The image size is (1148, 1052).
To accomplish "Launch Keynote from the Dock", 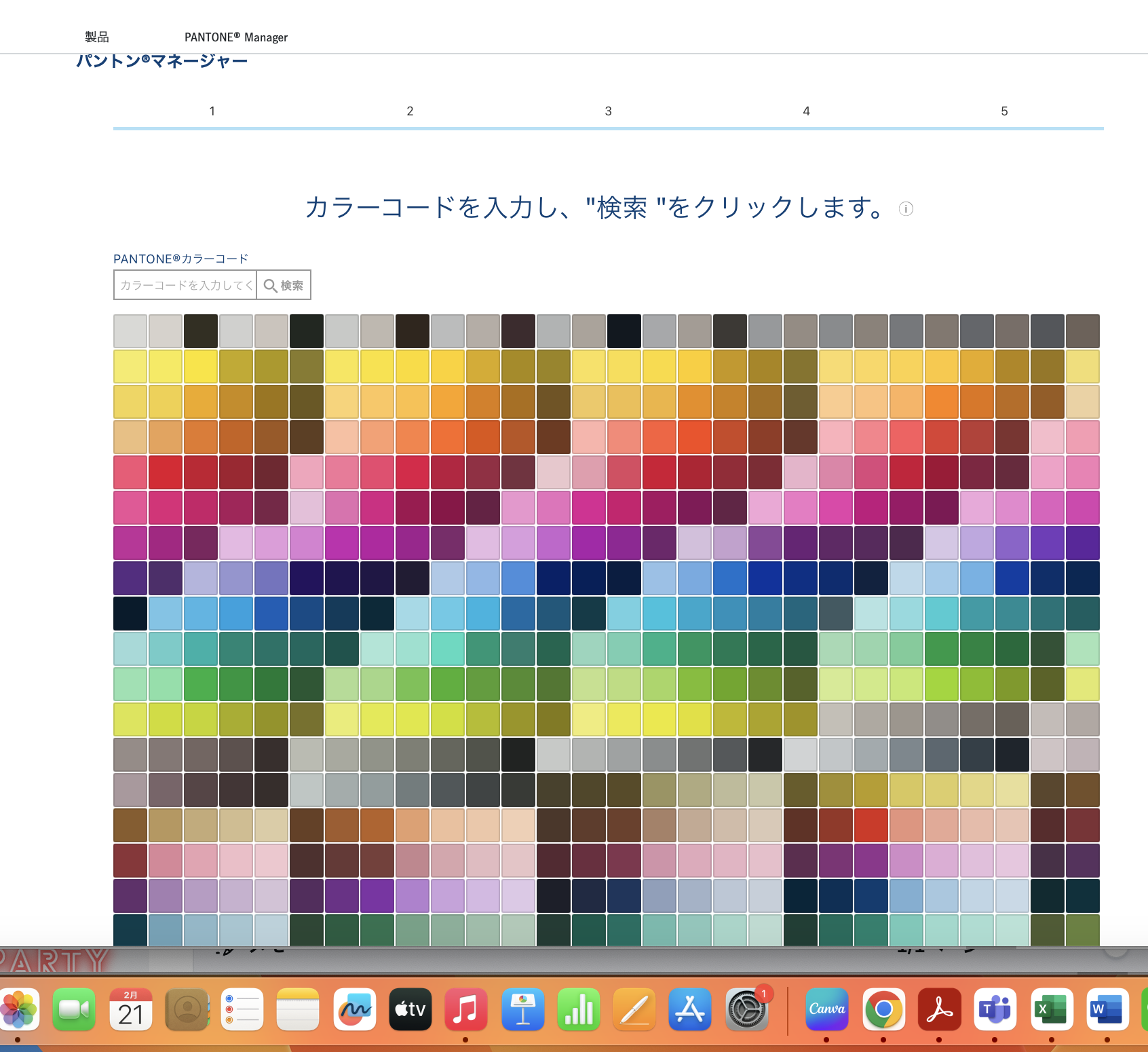I will (523, 1009).
